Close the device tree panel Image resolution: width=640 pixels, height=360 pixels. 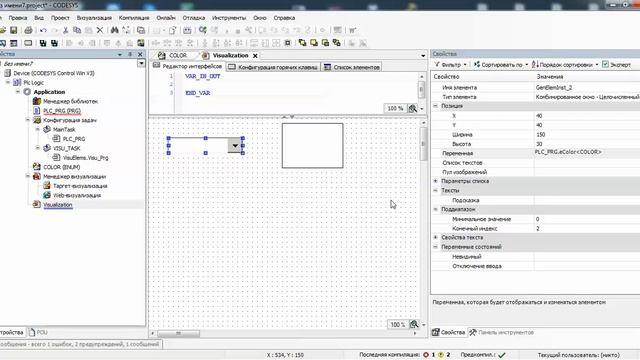tap(140, 54)
